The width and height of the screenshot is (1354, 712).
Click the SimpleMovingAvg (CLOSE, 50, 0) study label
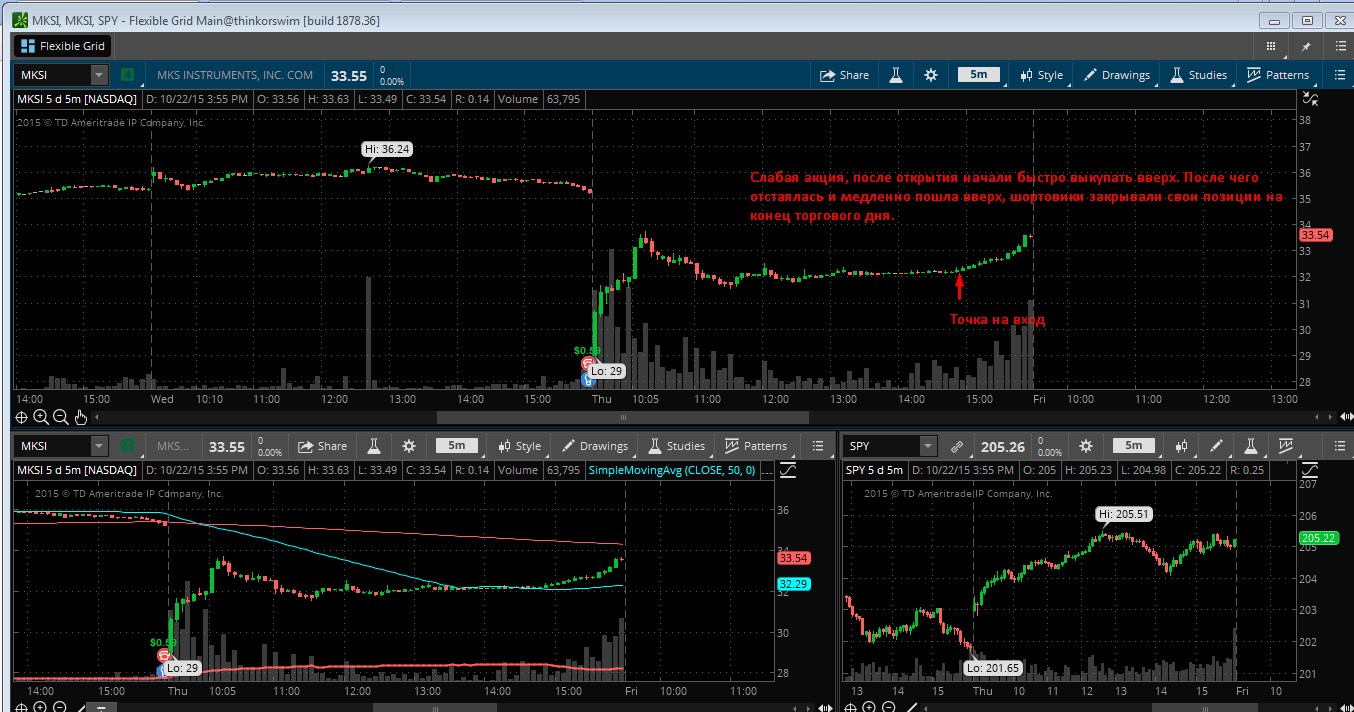click(671, 470)
